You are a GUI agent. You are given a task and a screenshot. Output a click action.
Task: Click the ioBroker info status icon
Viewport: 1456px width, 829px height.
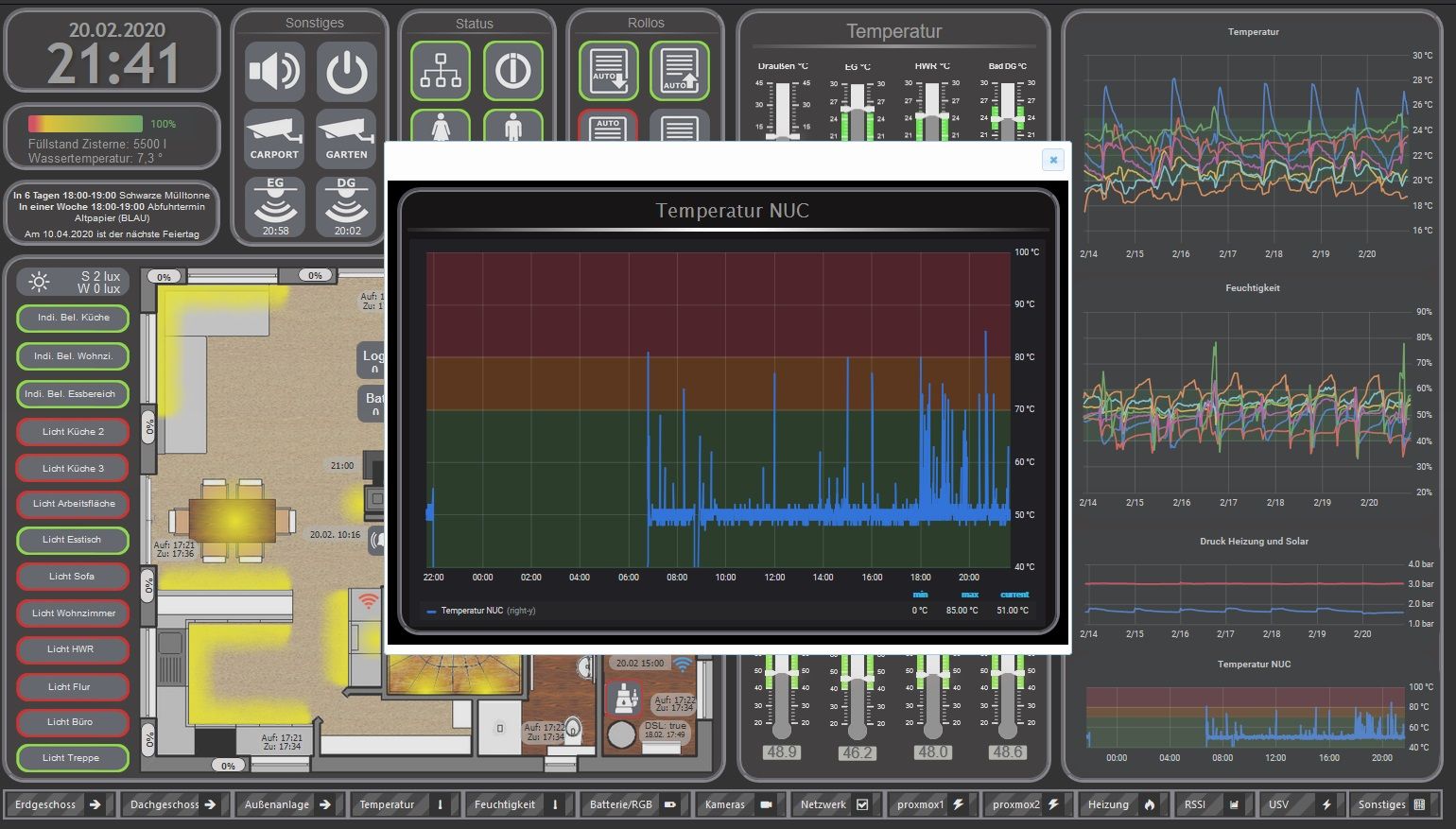[513, 71]
